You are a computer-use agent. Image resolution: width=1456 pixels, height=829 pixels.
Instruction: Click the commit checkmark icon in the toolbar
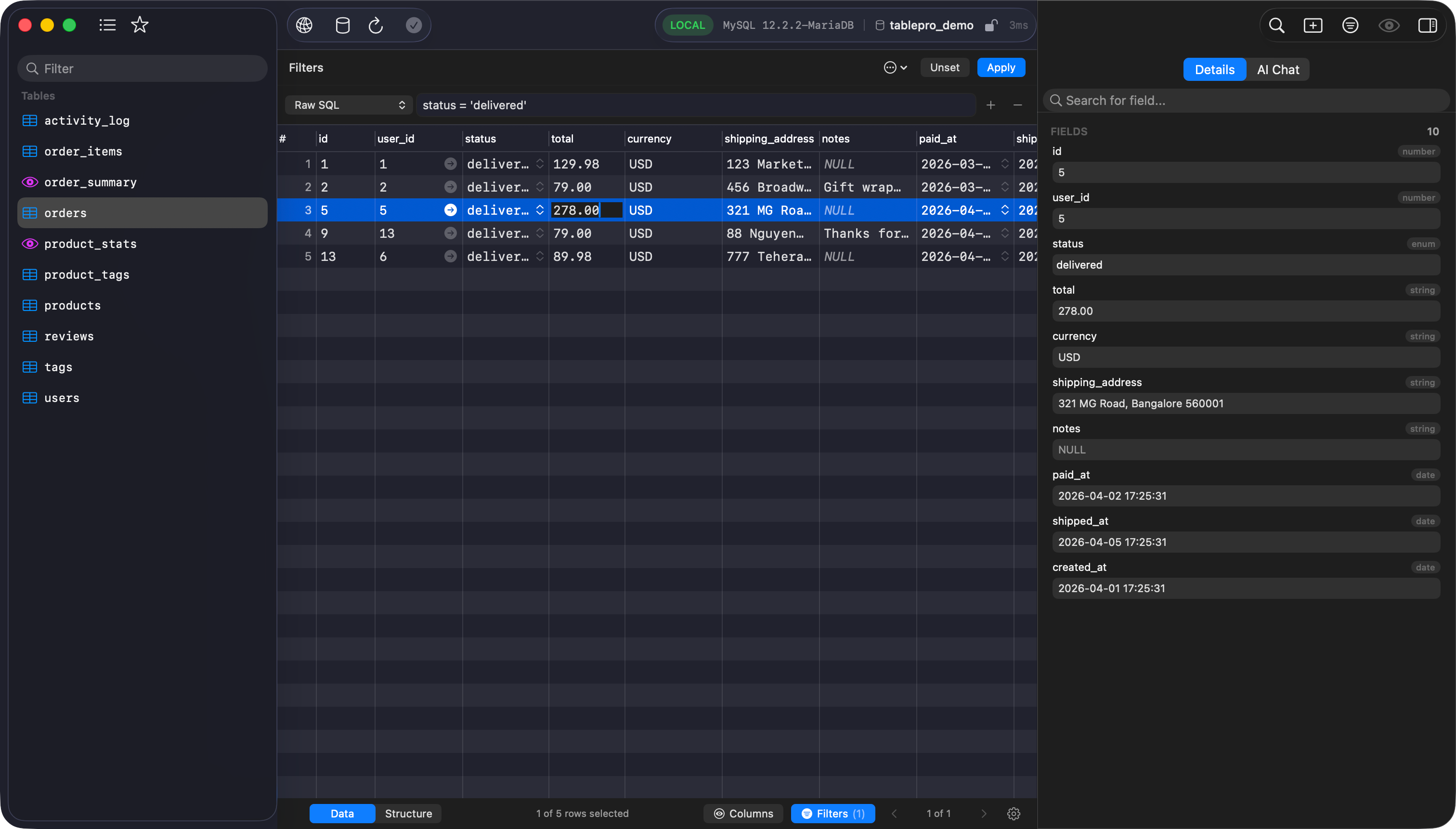pyautogui.click(x=414, y=25)
